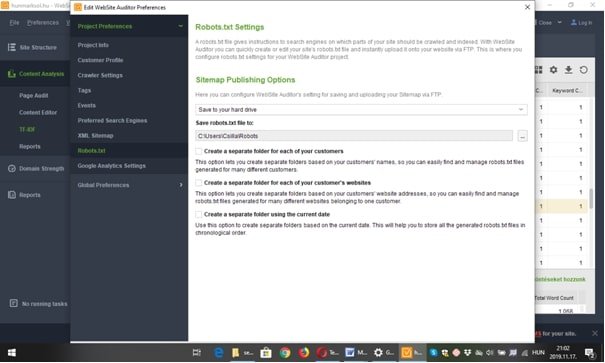
Task: Open Site Structure icon in main window sidebar
Action: point(12,47)
